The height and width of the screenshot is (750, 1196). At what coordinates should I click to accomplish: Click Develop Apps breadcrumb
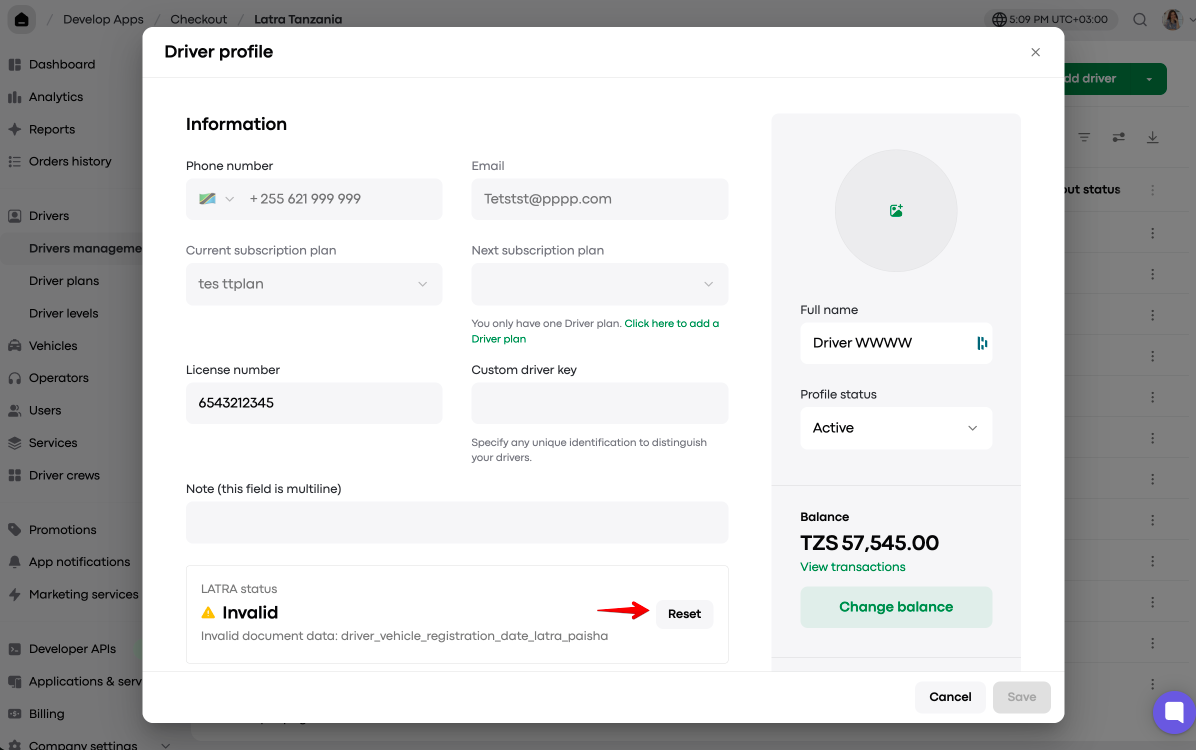[103, 19]
